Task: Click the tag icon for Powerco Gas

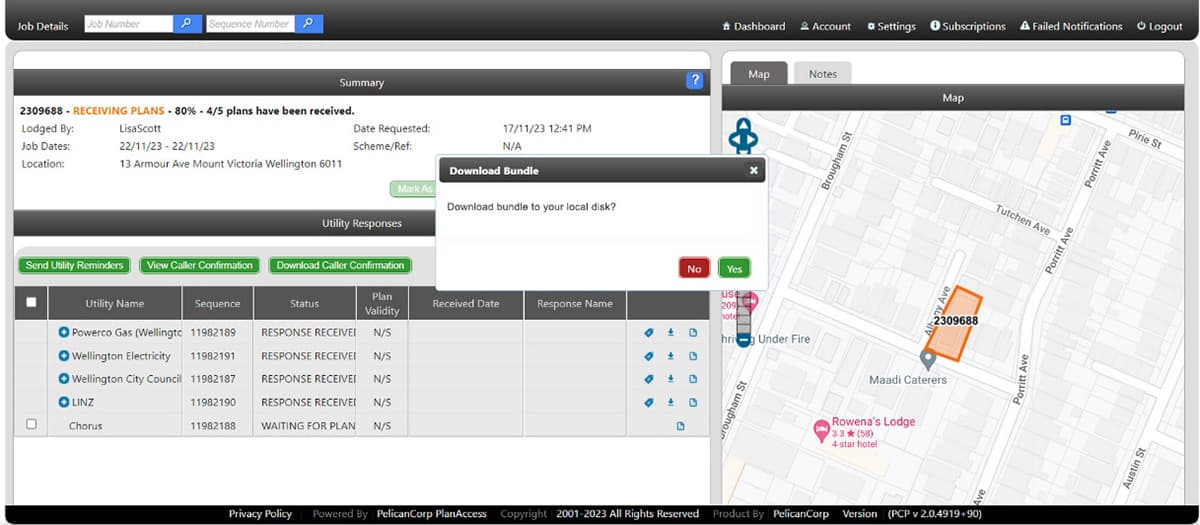Action: click(x=648, y=333)
